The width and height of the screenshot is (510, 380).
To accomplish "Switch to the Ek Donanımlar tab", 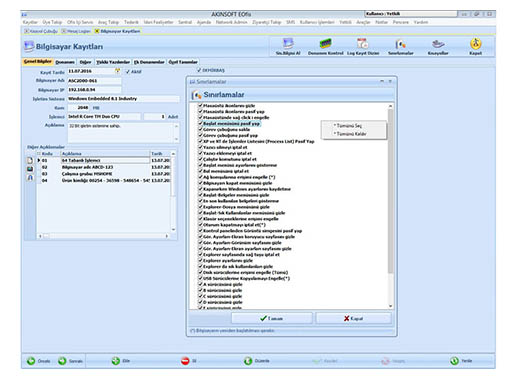I will click(x=149, y=62).
